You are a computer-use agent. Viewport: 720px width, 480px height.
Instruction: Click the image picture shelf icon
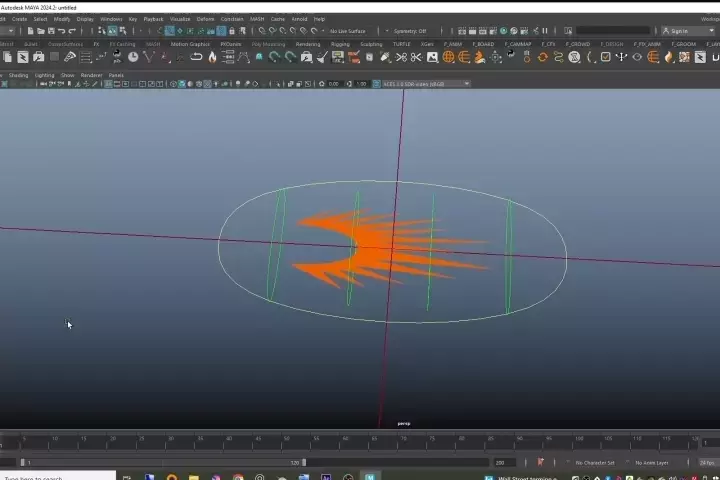(433, 57)
